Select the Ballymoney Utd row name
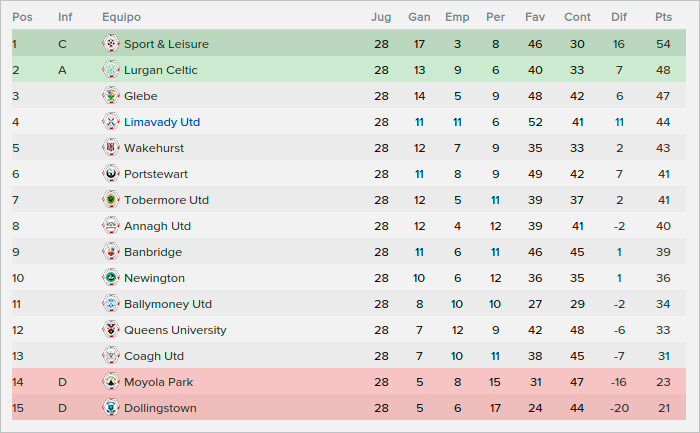 coord(168,304)
